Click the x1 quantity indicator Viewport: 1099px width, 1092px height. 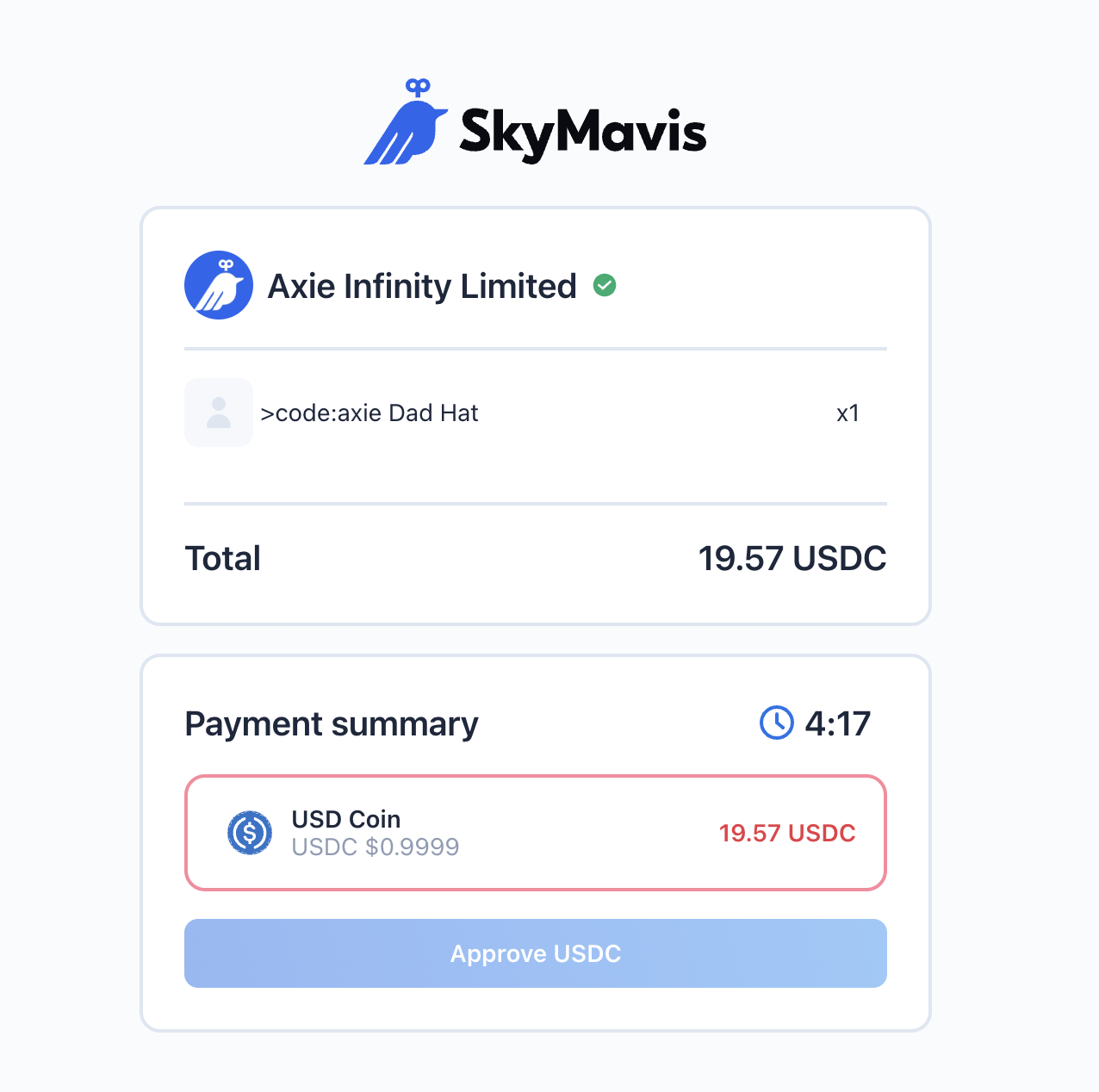[x=848, y=413]
